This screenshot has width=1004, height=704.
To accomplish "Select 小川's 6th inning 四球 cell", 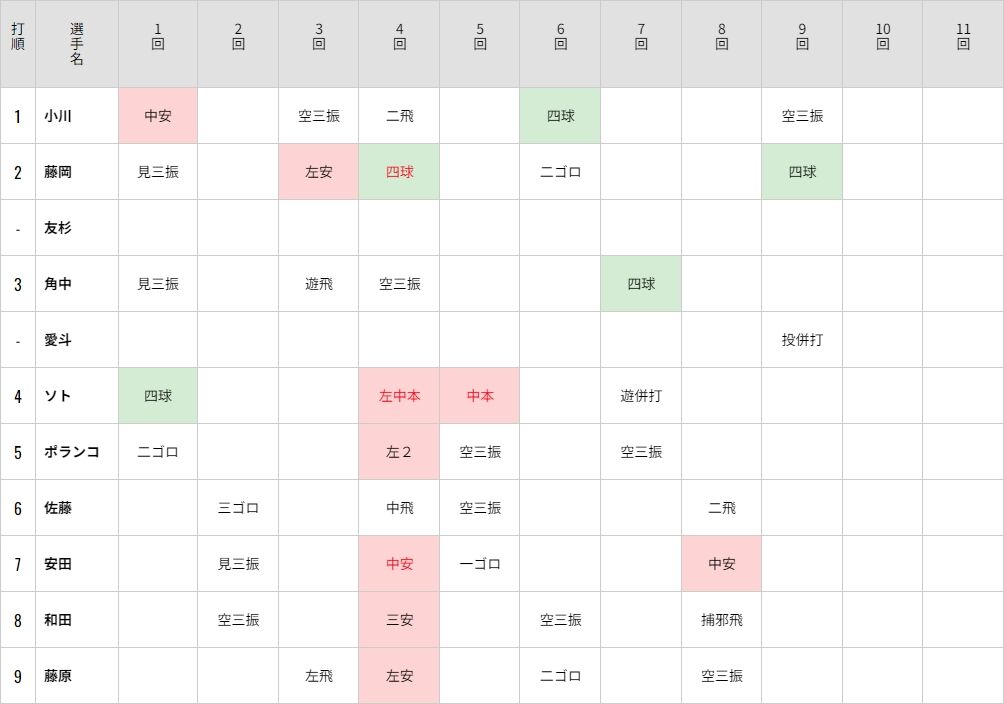I will click(560, 116).
